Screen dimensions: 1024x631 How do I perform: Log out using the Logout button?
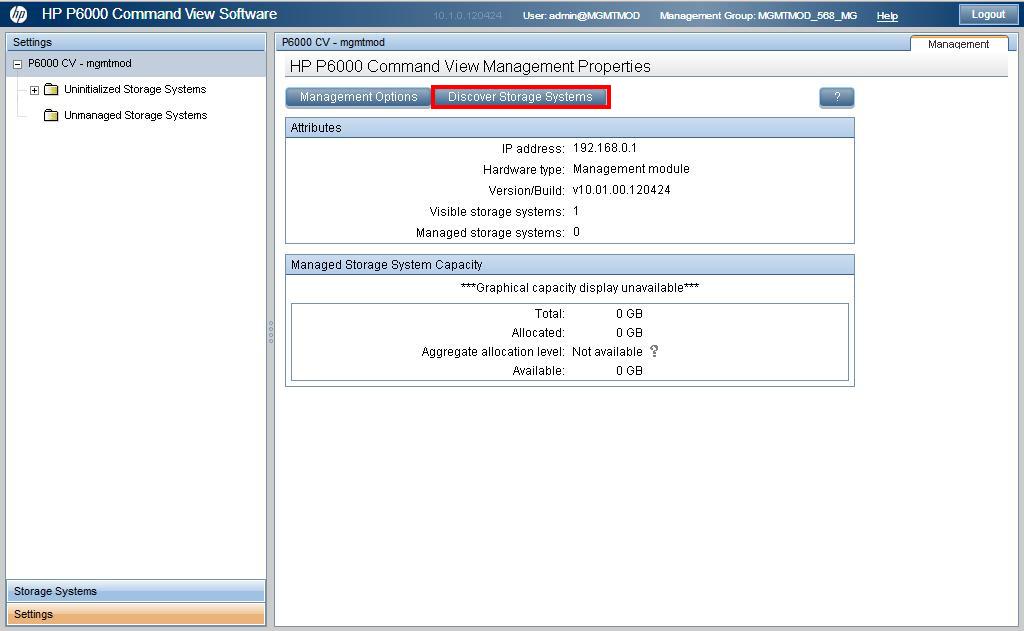pyautogui.click(x=988, y=14)
